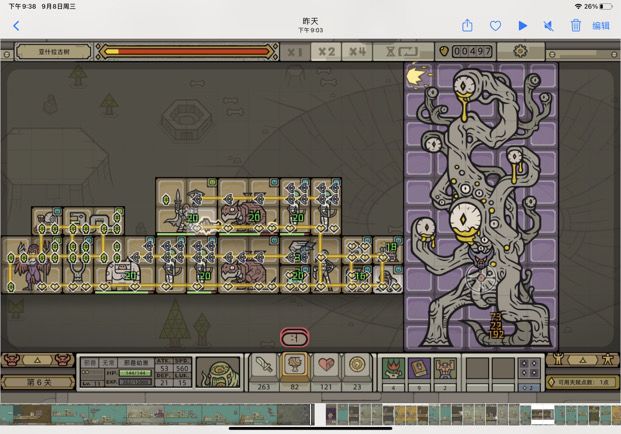Tap the pink pill button below the board
Image resolution: width=621 pixels, height=434 pixels.
coord(295,339)
